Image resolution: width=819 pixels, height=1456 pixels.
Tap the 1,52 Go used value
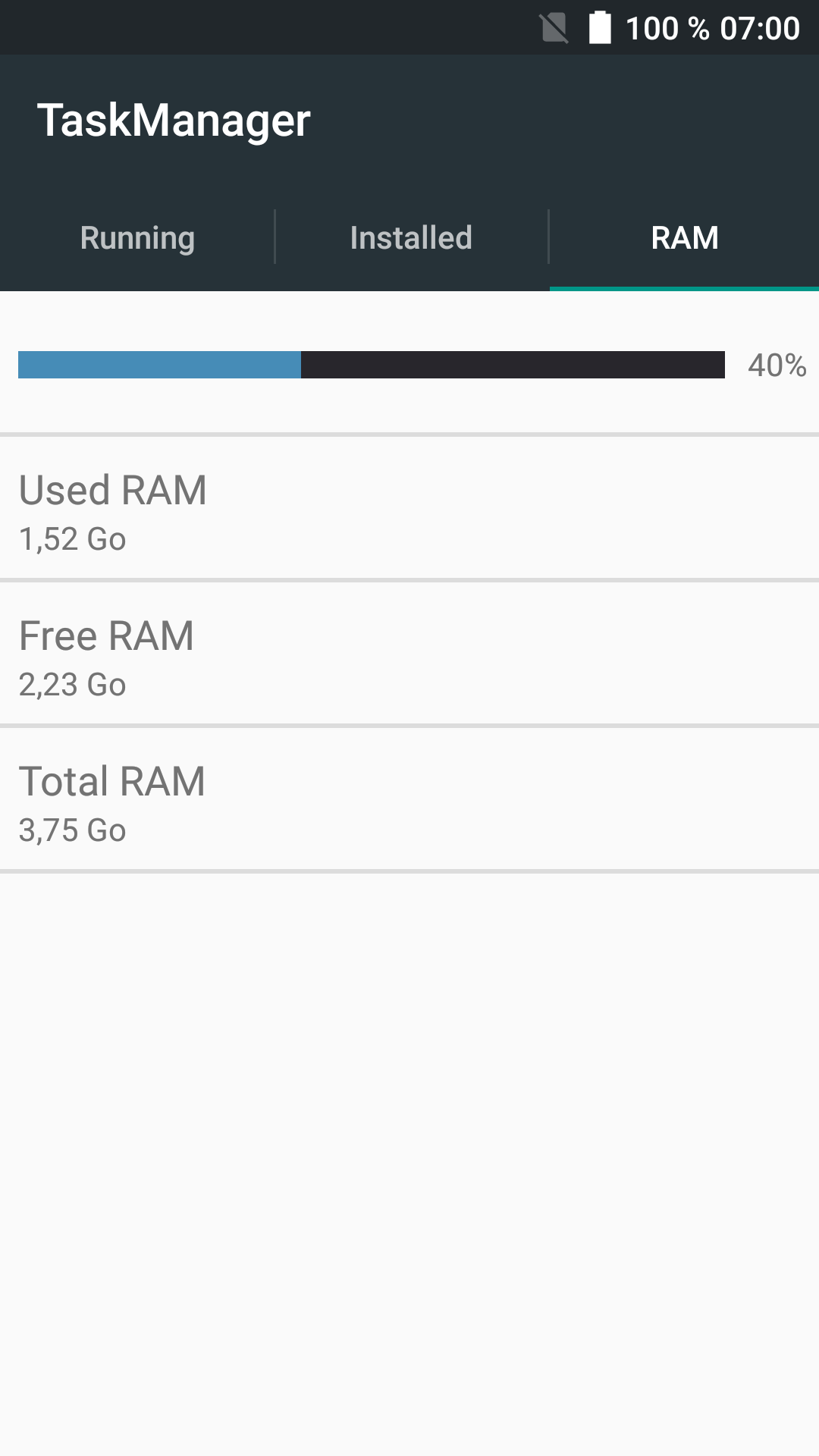pos(73,539)
